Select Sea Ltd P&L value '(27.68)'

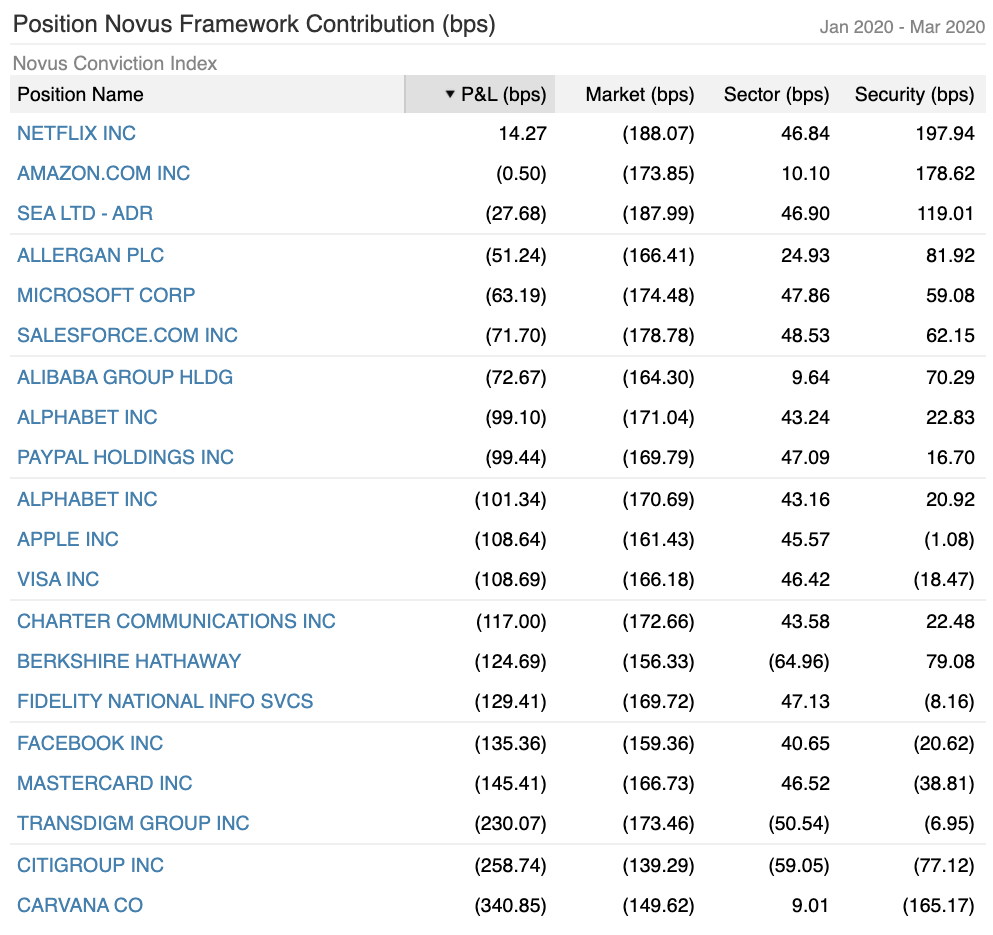[x=516, y=213]
